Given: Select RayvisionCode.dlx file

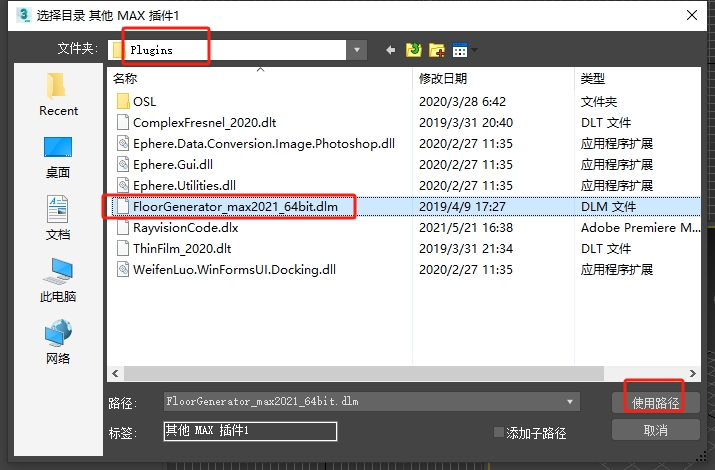Looking at the screenshot, I should click(x=186, y=227).
